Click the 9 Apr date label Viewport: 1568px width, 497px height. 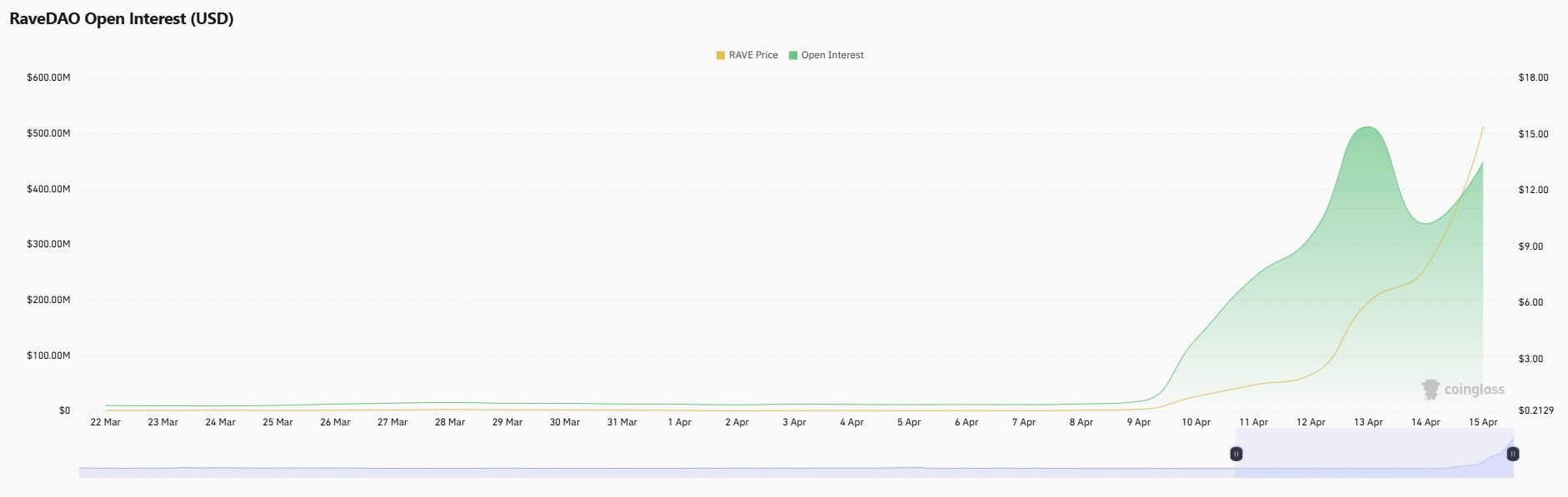1139,422
